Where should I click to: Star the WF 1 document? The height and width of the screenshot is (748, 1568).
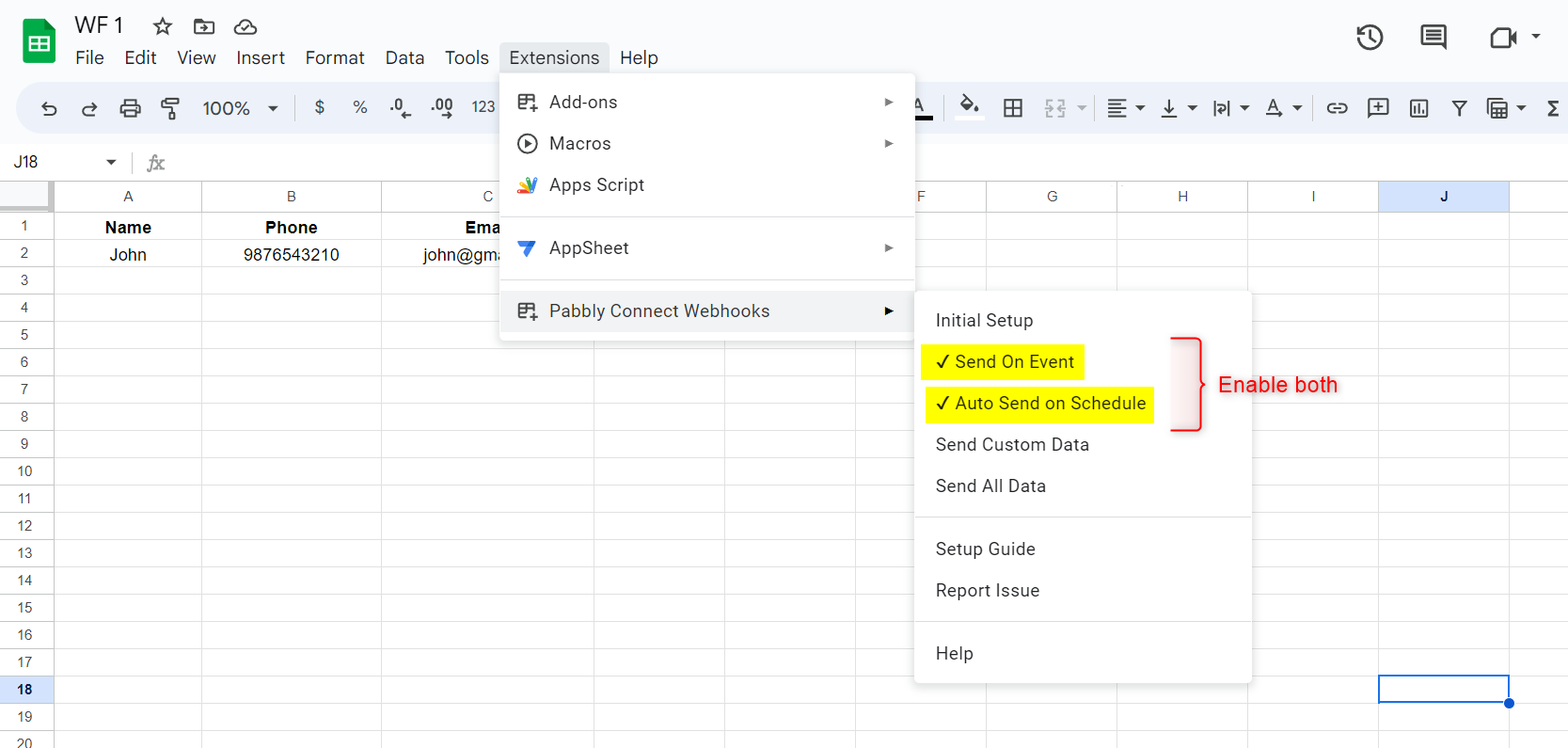(x=163, y=26)
